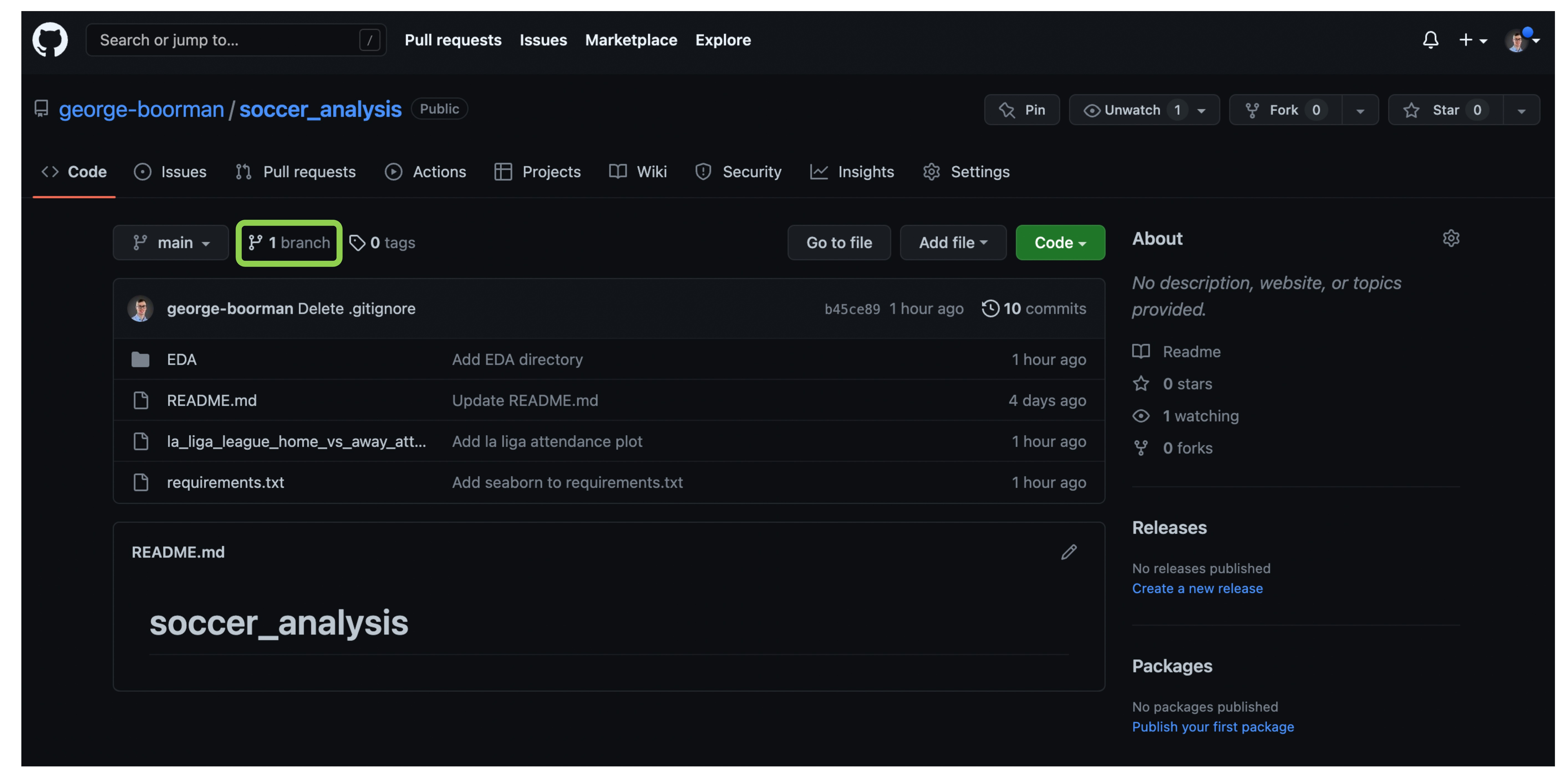This screenshot has height=784, width=1568.
Task: Open the EDA folder
Action: [x=181, y=359]
